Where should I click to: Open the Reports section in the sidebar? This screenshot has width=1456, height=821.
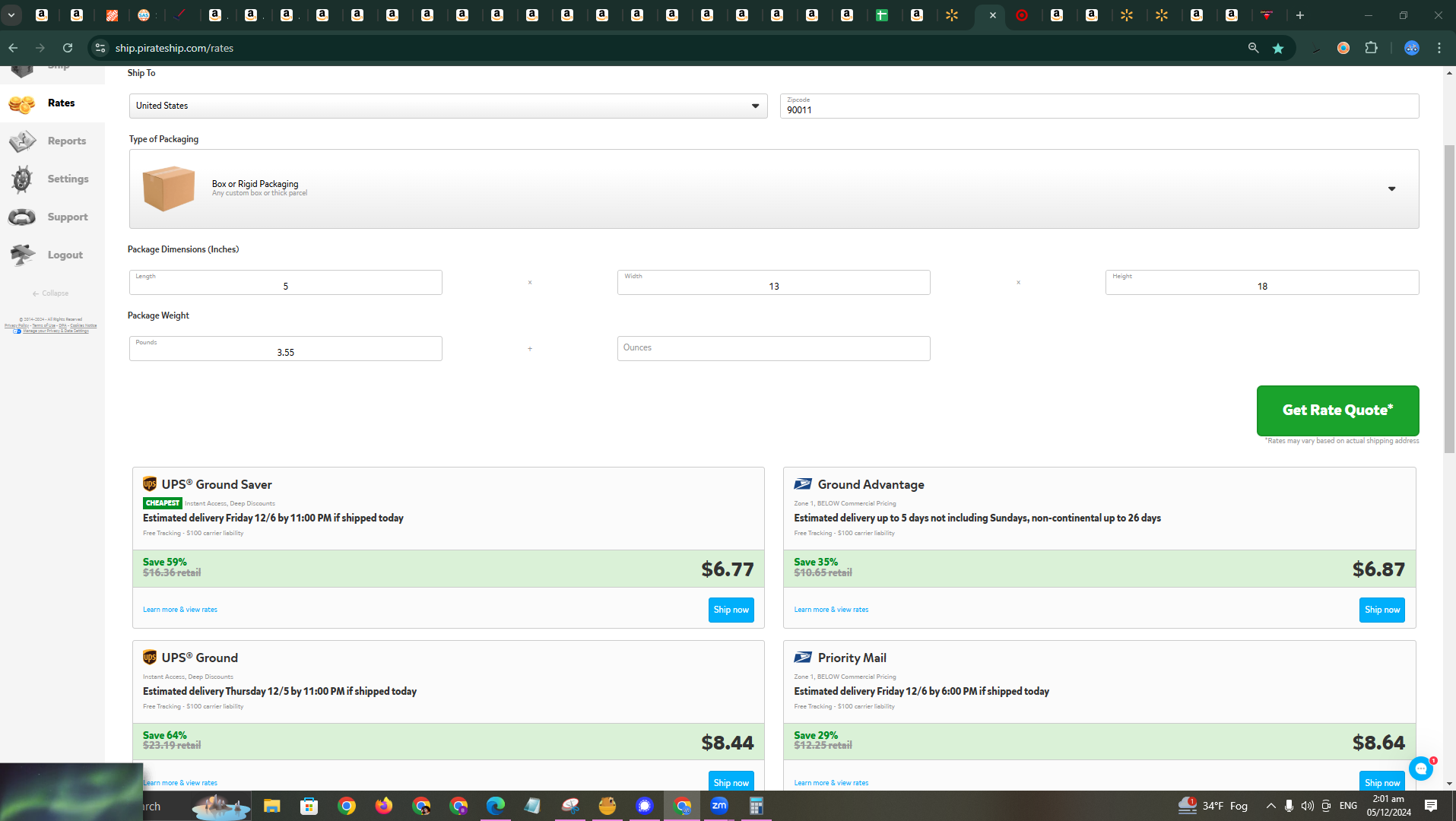52,141
